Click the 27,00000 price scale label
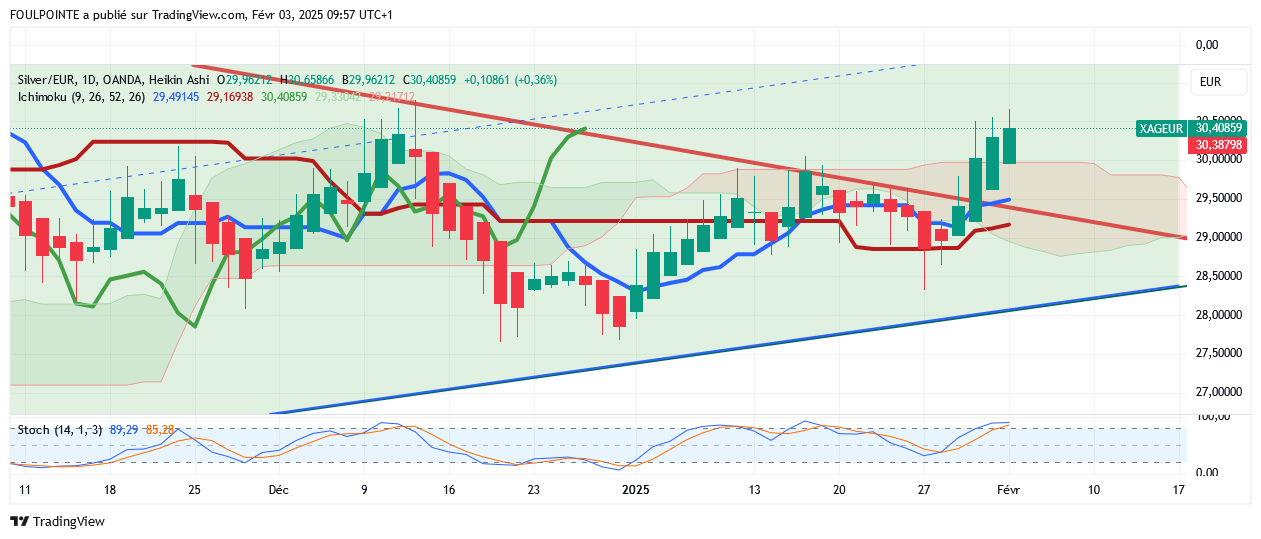This screenshot has width=1261, height=539. (1221, 393)
